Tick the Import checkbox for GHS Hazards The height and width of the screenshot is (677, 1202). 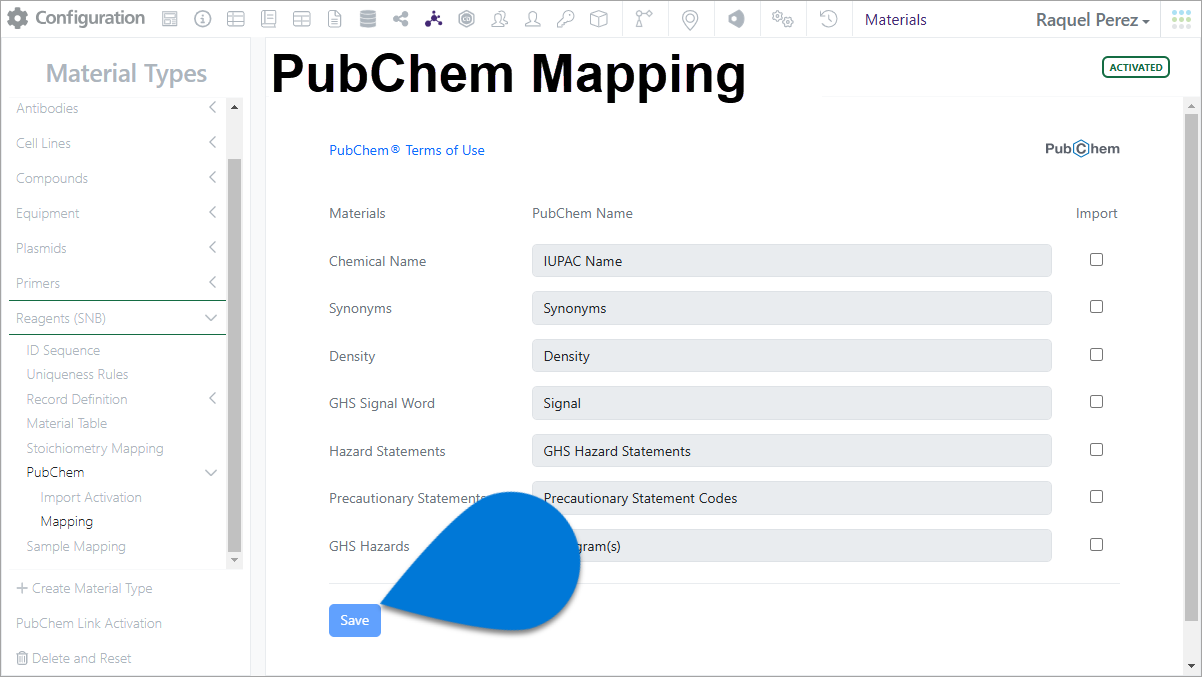tap(1096, 545)
